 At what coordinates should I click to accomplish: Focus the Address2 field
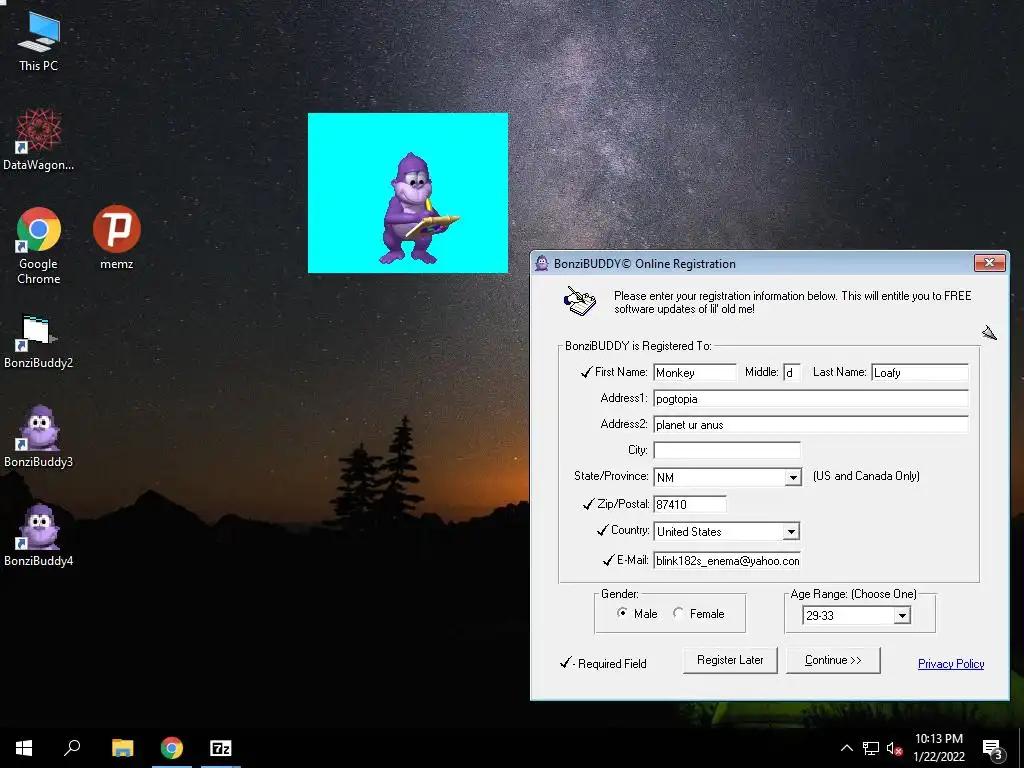pyautogui.click(x=810, y=424)
